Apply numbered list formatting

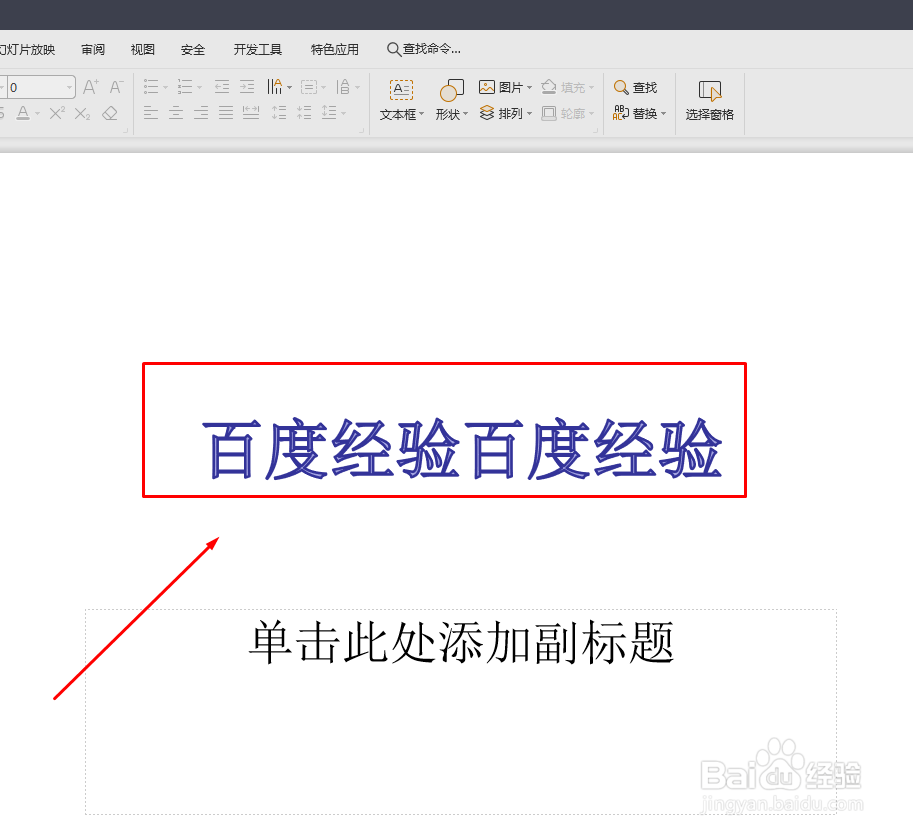tap(185, 87)
